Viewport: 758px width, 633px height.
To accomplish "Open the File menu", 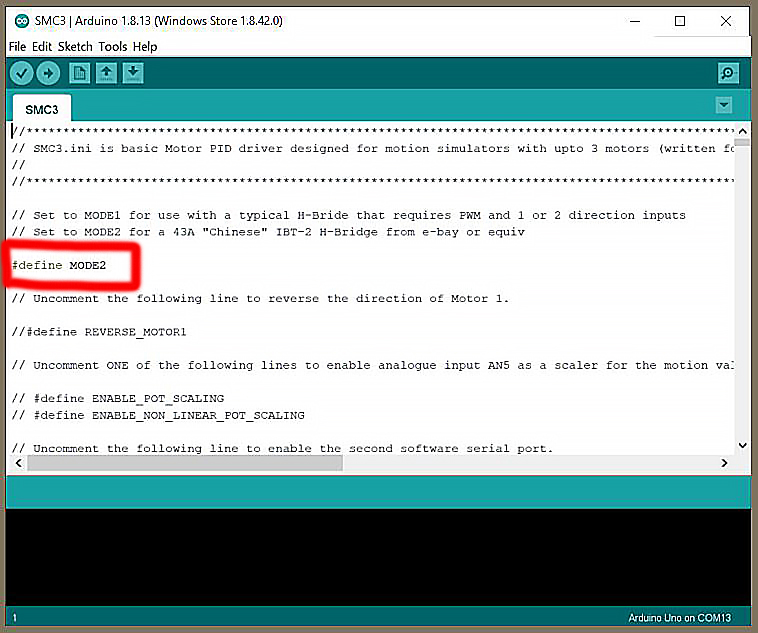I will point(17,46).
